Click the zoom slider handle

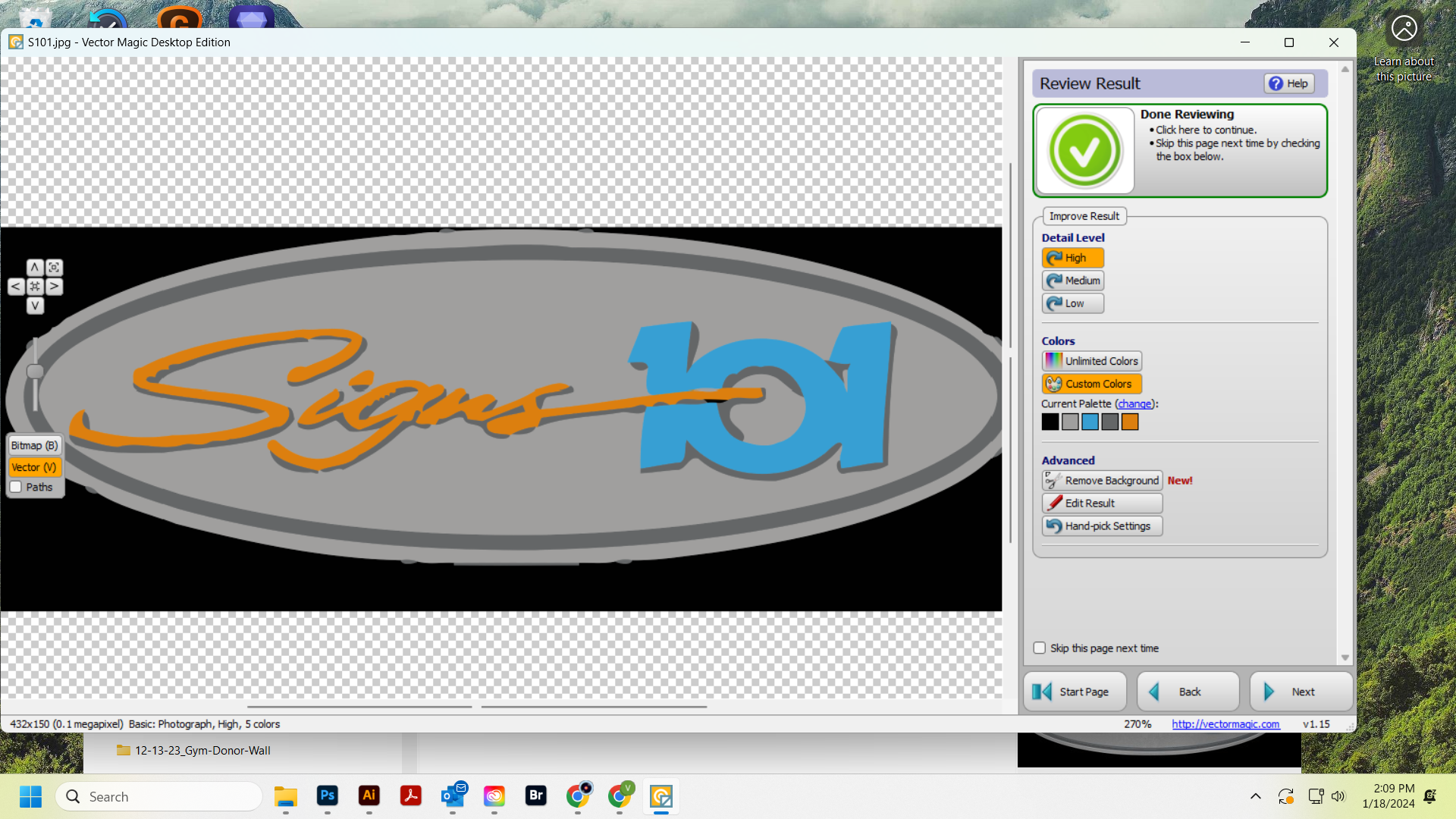35,372
